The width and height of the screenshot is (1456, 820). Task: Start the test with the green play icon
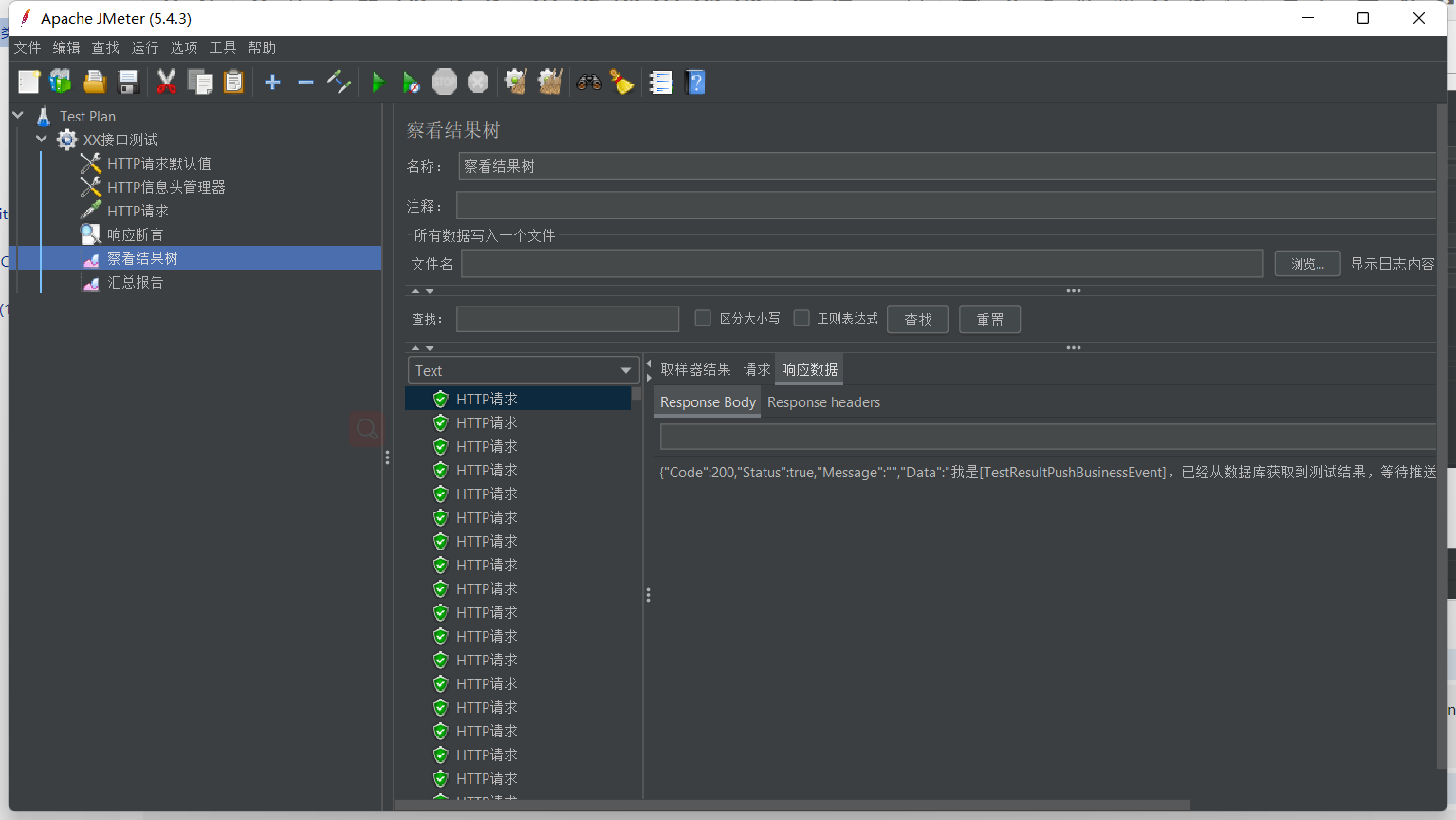point(378,83)
